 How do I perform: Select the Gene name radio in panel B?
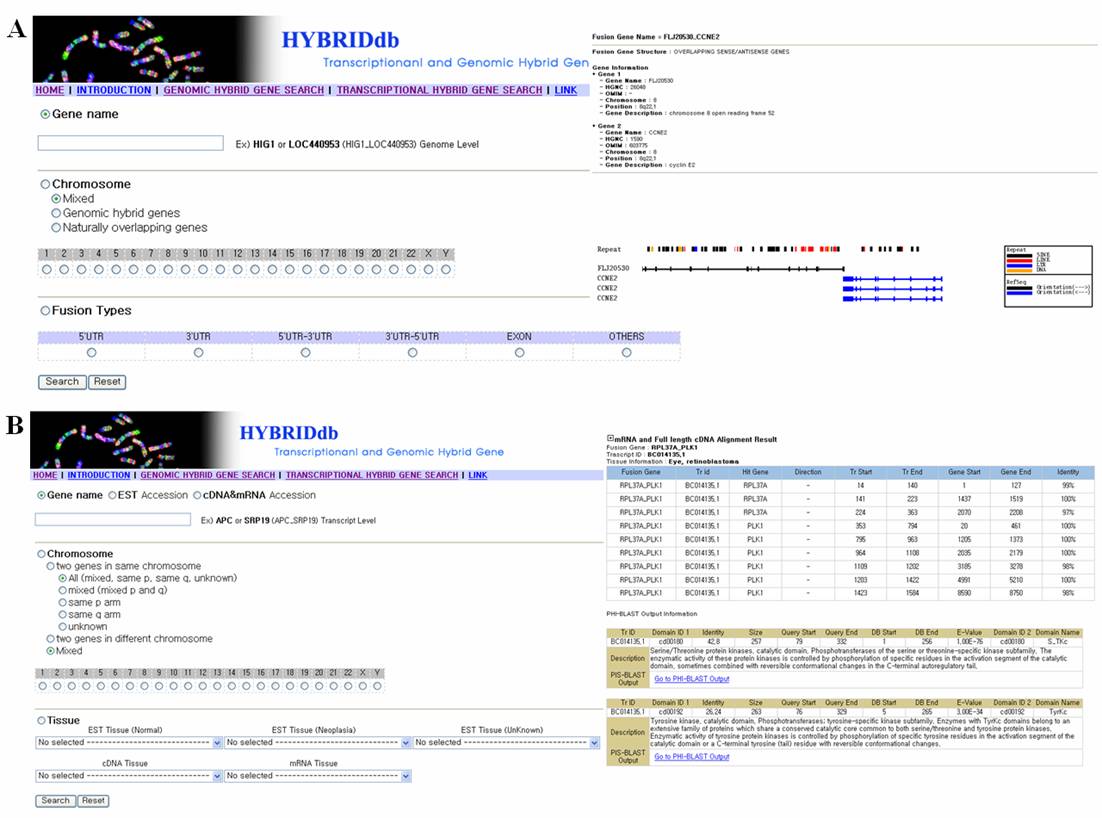click(x=41, y=495)
